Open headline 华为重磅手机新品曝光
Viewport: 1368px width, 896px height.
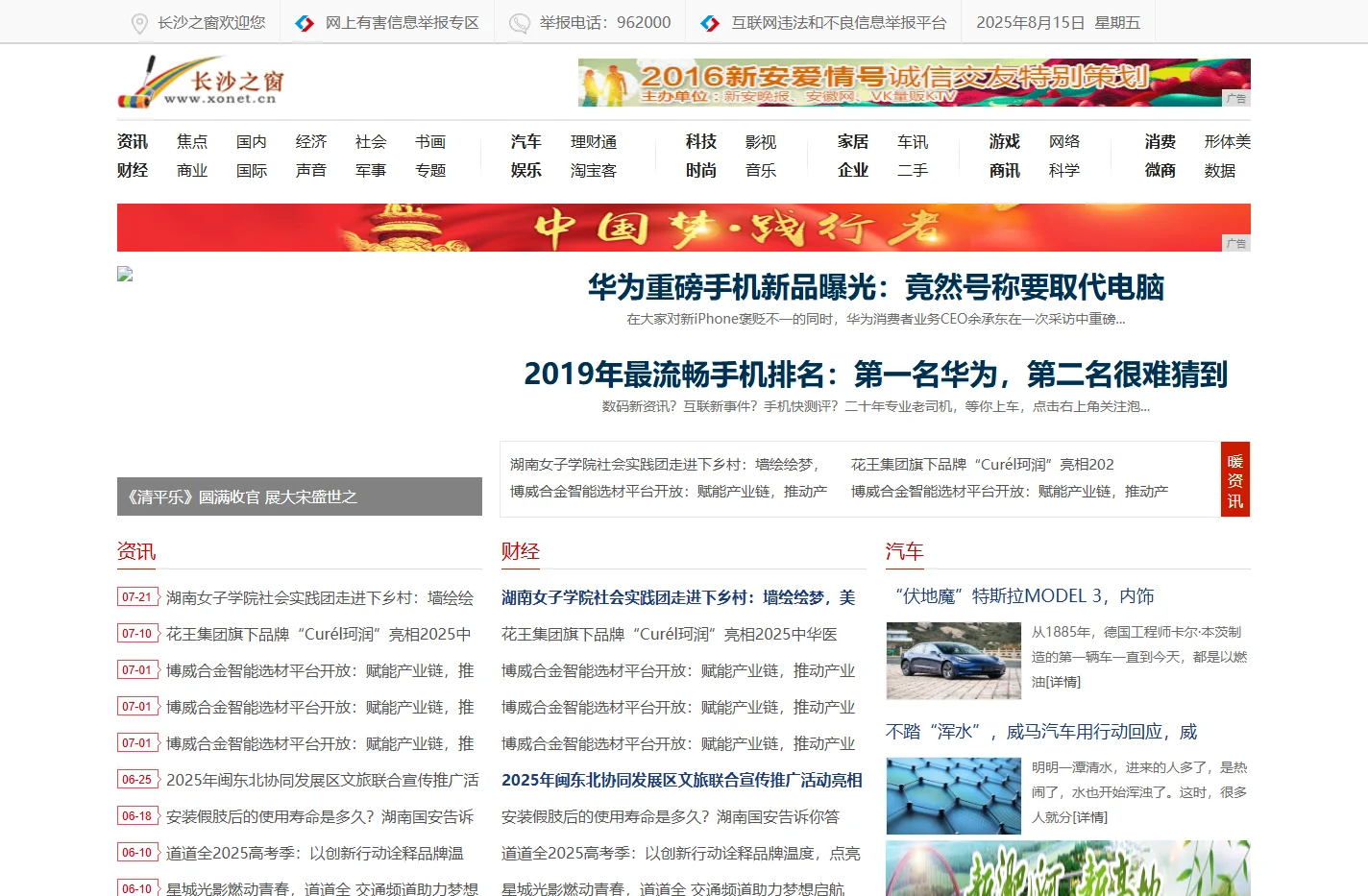(876, 286)
